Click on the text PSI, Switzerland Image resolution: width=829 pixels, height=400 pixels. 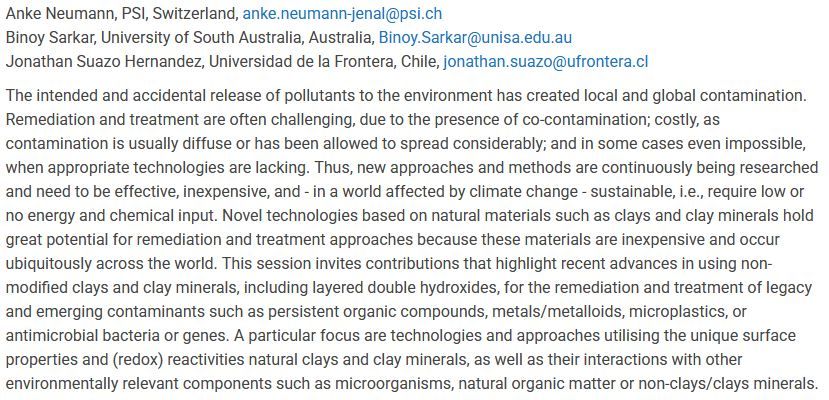coord(179,14)
